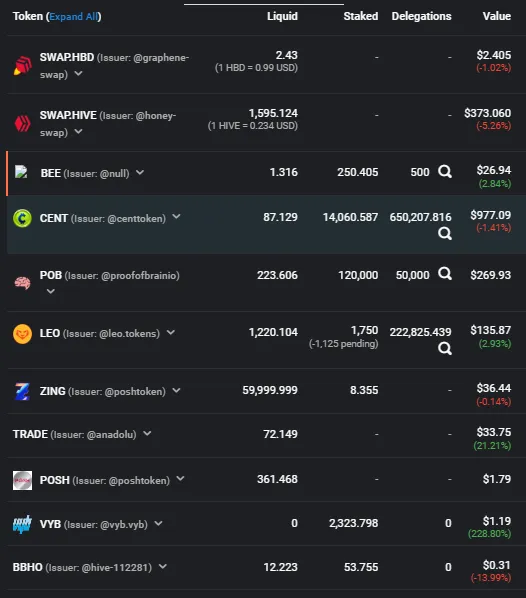526x598 pixels.
Task: Click the VYB token logo
Action: pyautogui.click(x=23, y=525)
